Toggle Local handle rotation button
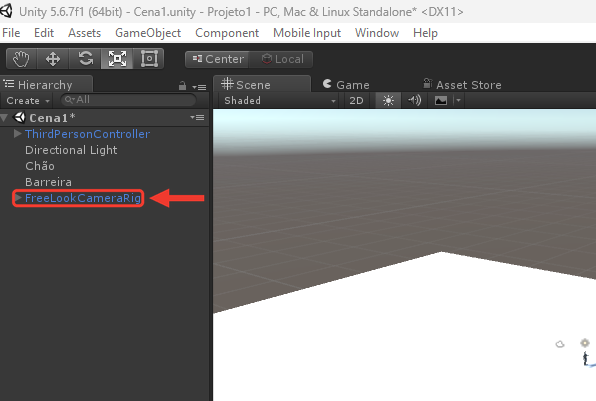 [281, 59]
